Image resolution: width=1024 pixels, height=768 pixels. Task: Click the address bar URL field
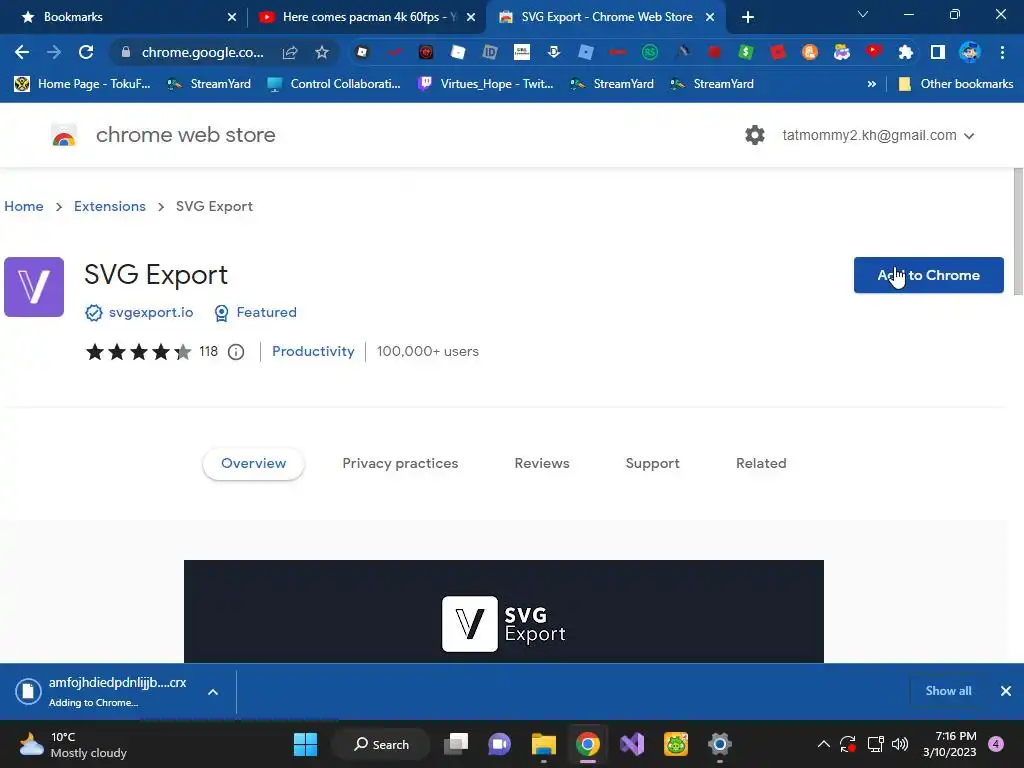coord(202,52)
